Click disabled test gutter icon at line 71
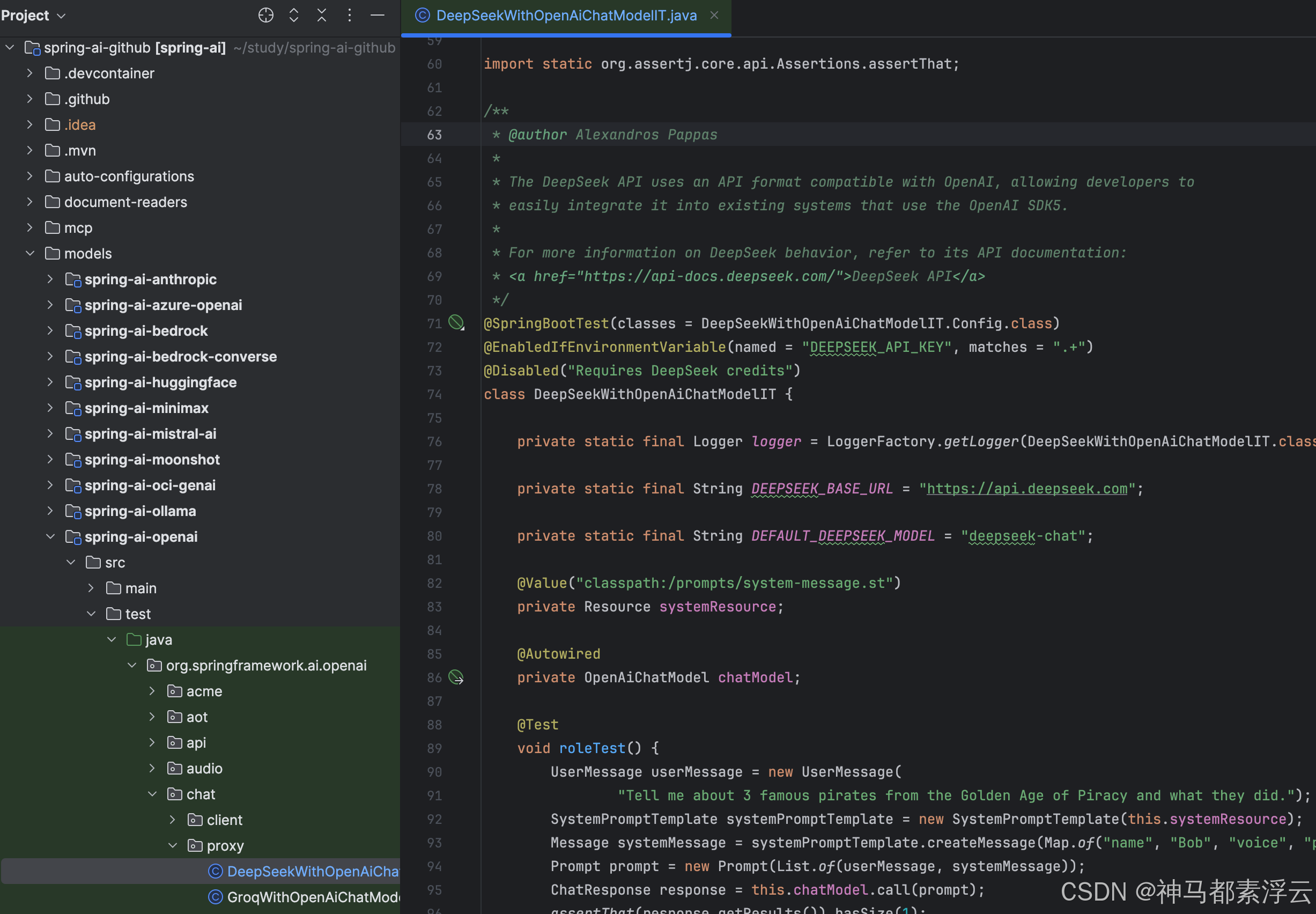This screenshot has height=914, width=1316. pyautogui.click(x=456, y=323)
